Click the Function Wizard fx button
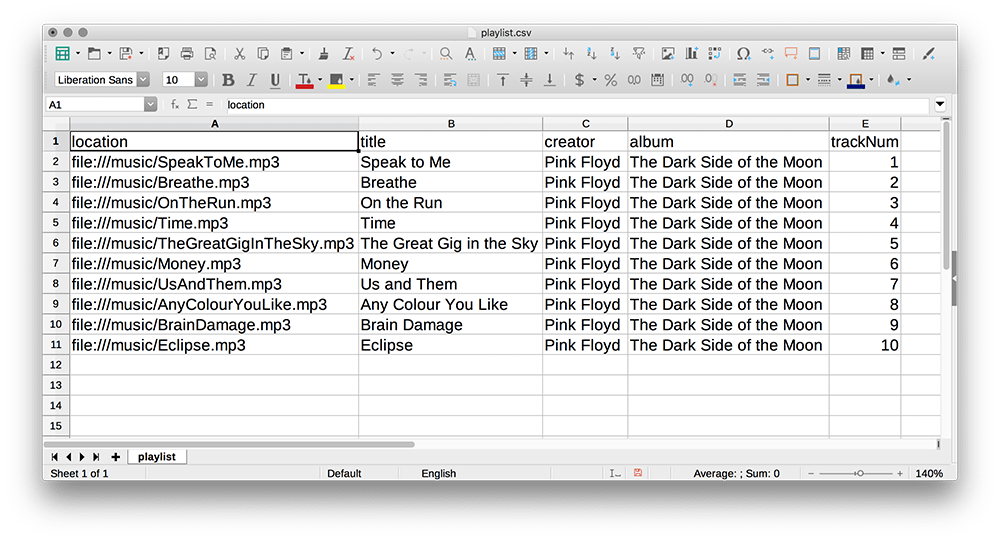 (x=174, y=105)
